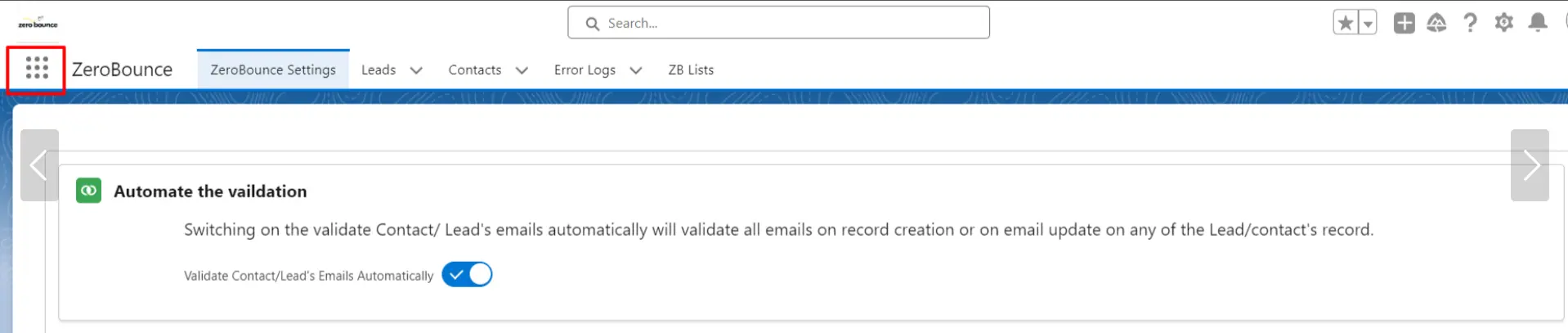Viewport: 1568px width, 333px height.
Task: View the notifications bell
Action: [x=1537, y=23]
